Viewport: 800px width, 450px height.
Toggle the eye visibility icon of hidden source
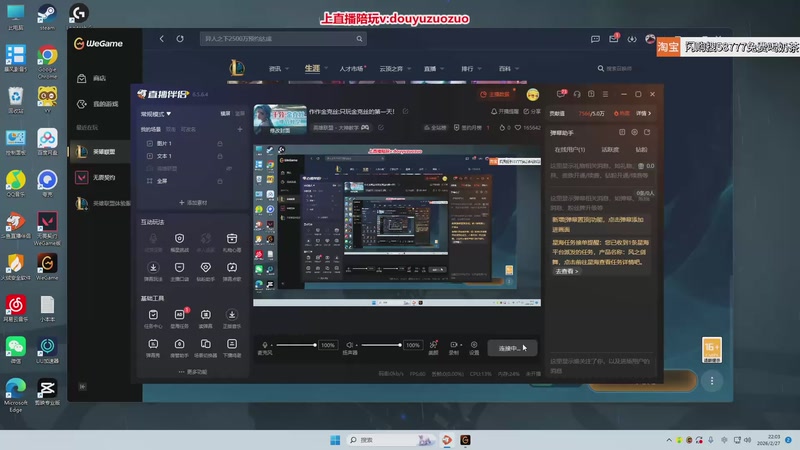click(x=229, y=168)
